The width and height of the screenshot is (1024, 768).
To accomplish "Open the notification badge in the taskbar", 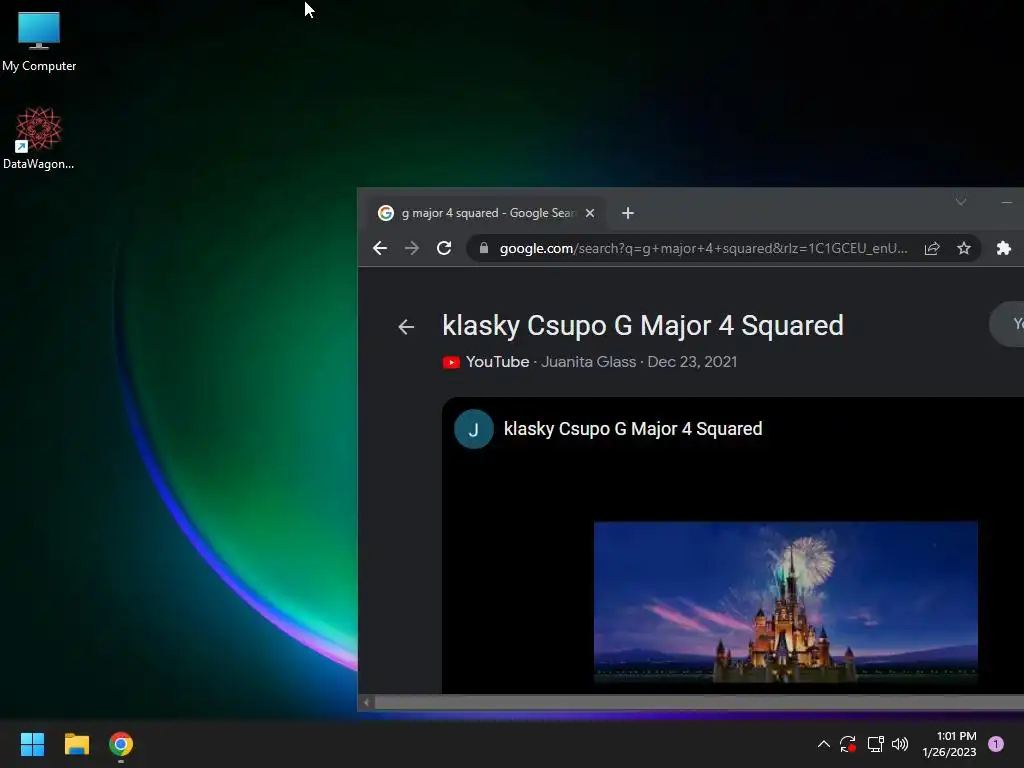I will 996,744.
